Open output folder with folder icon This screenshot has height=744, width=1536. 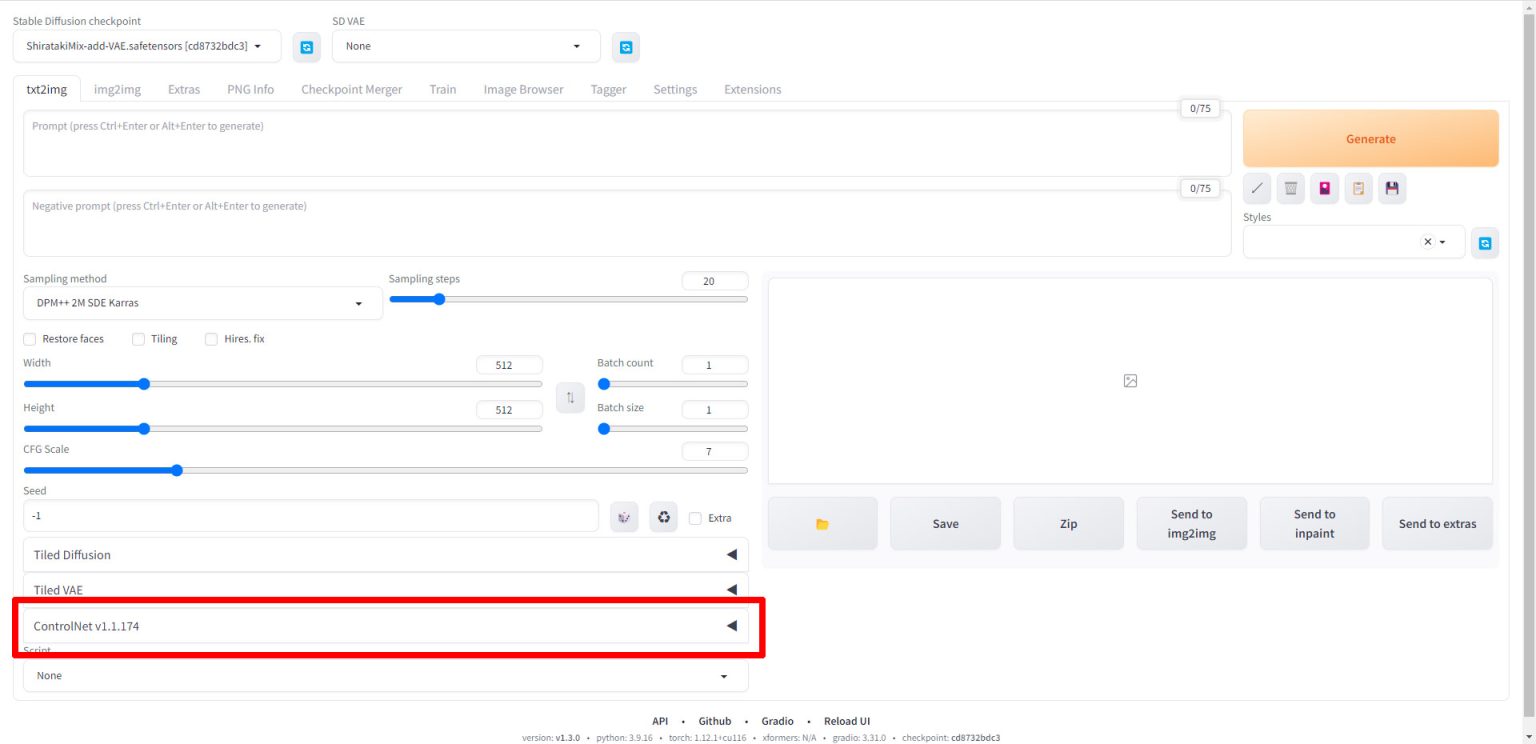pos(822,524)
